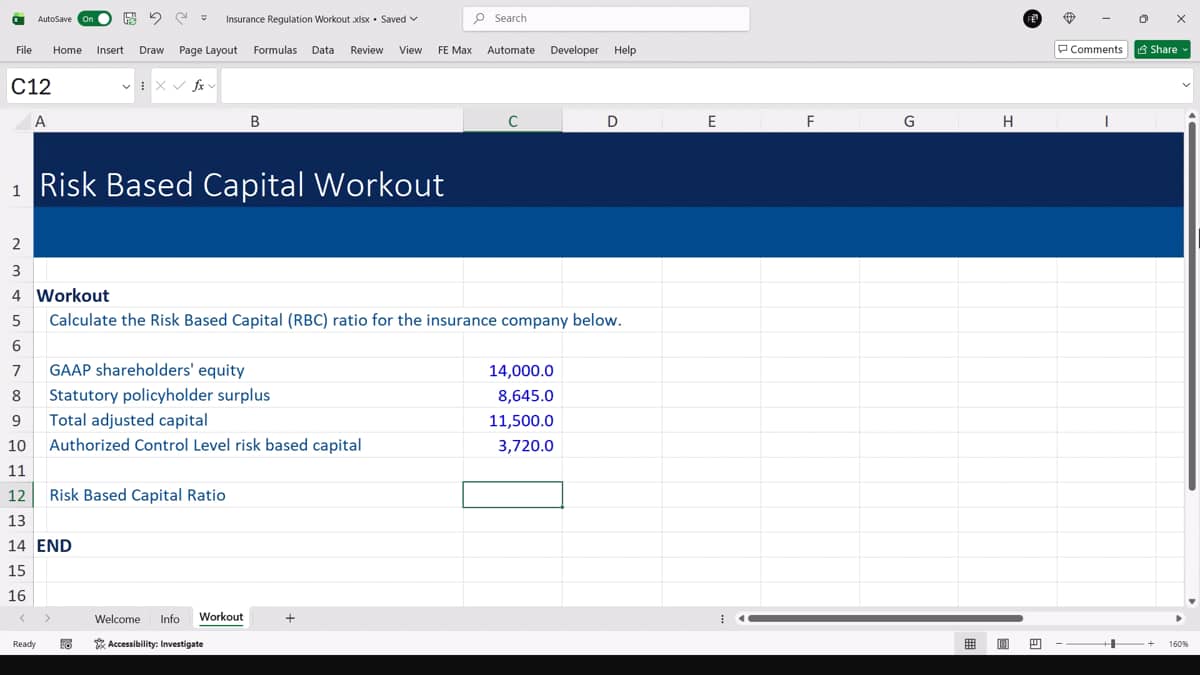Click the Excel app icon in title bar
The height and width of the screenshot is (675, 1200).
pos(18,18)
